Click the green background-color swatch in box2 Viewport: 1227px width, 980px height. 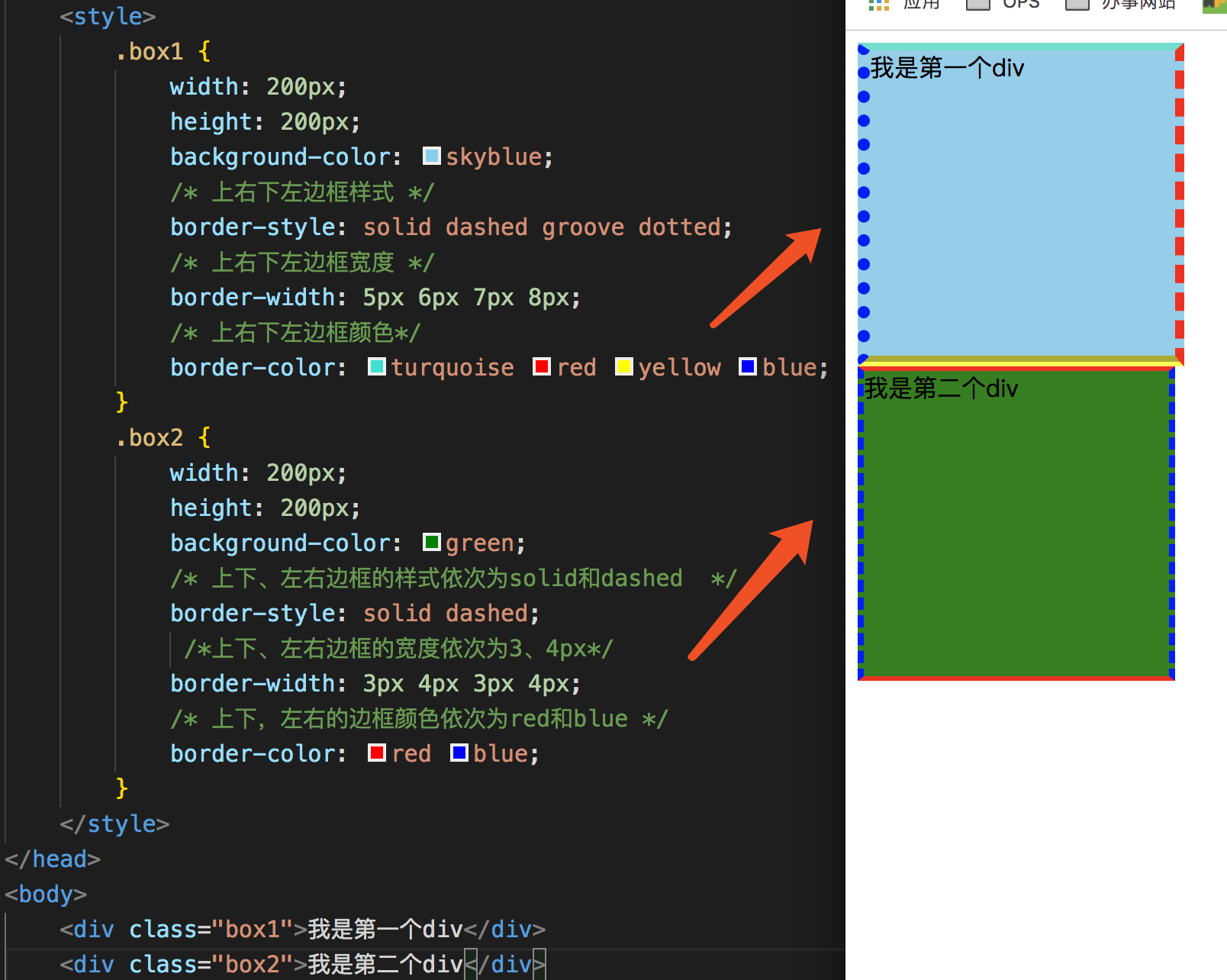tap(433, 542)
